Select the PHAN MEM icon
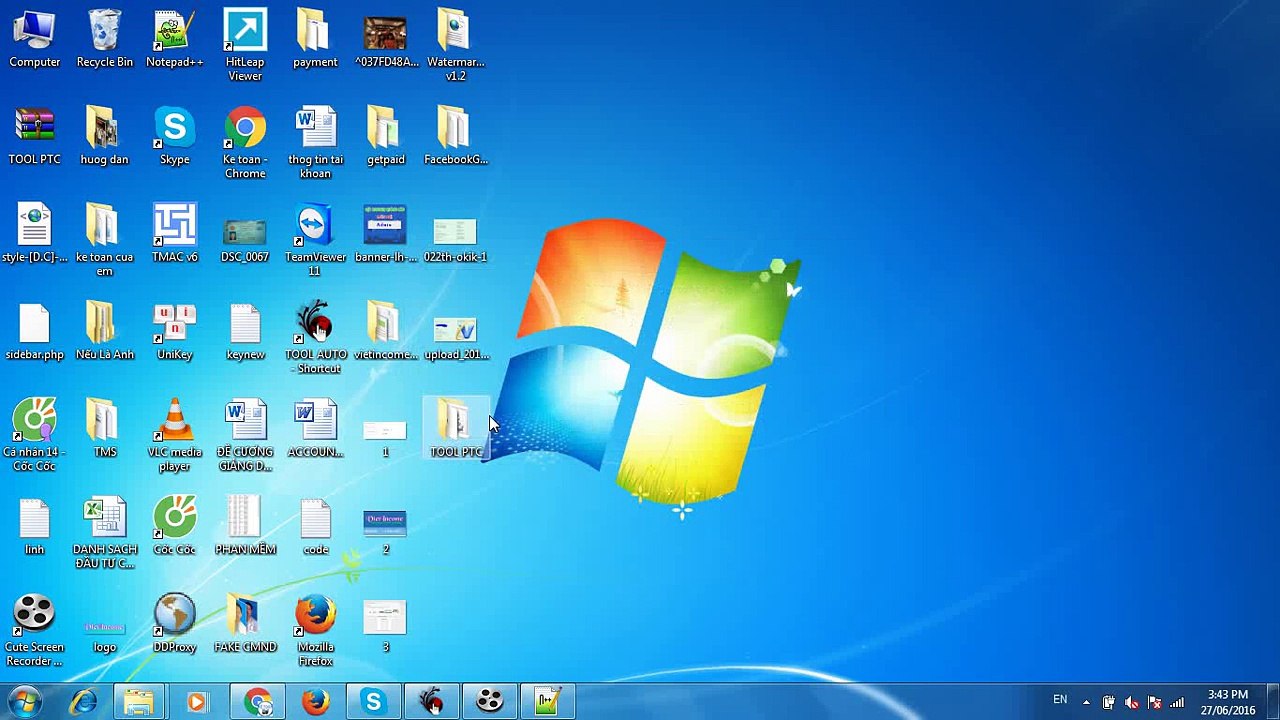1280x720 pixels. pyautogui.click(x=245, y=526)
